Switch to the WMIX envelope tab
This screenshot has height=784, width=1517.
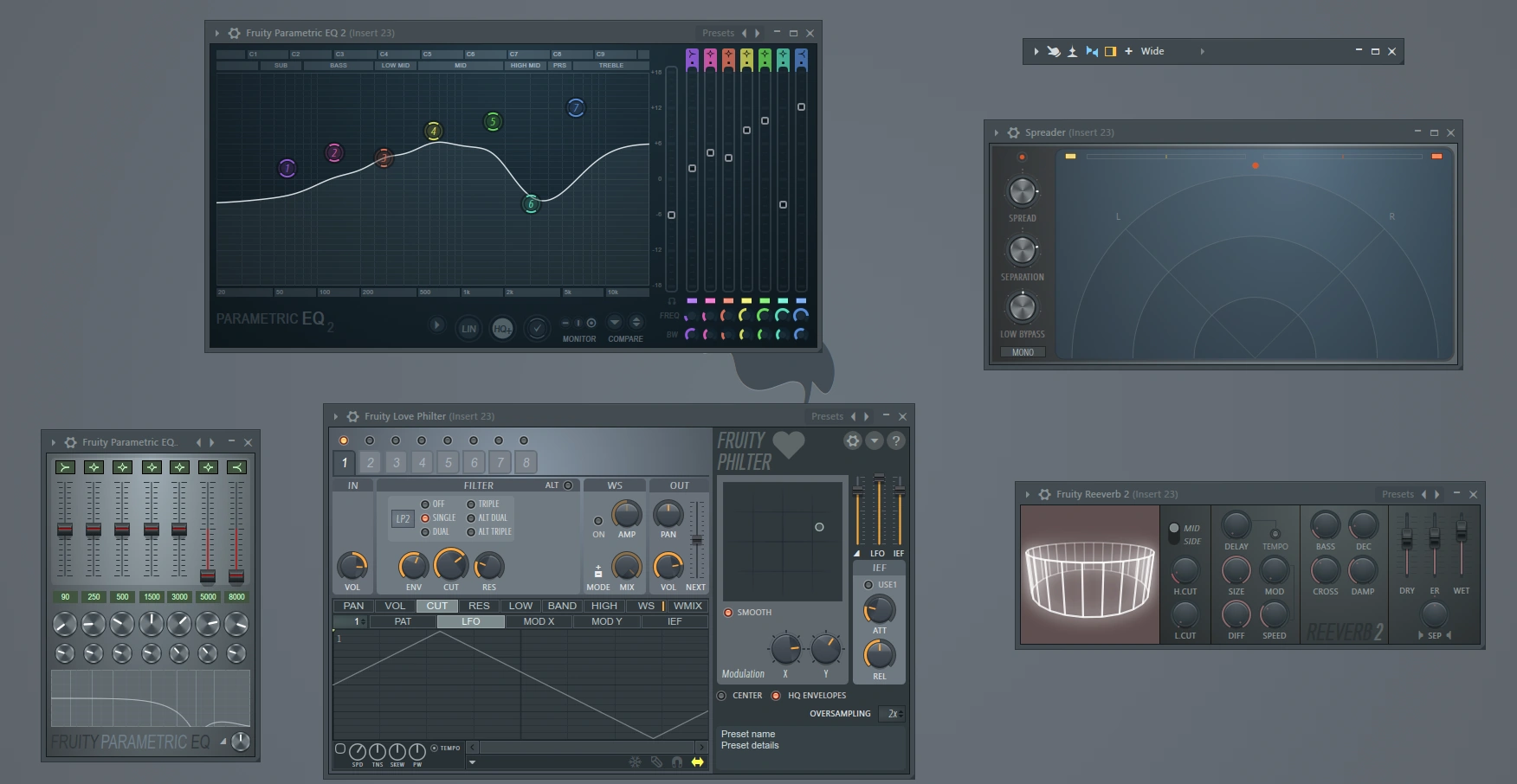(x=688, y=606)
